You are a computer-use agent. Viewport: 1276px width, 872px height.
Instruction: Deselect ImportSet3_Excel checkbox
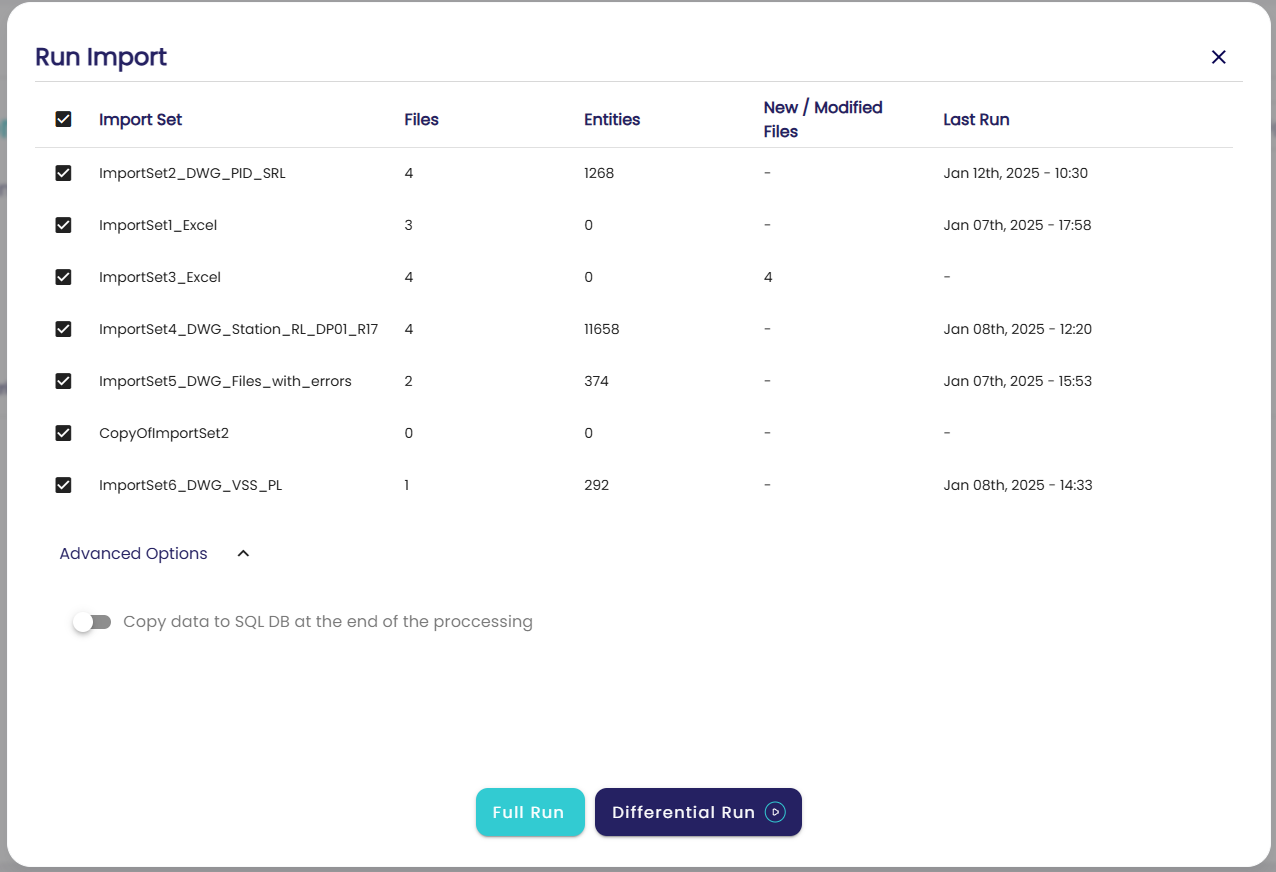[x=63, y=277]
